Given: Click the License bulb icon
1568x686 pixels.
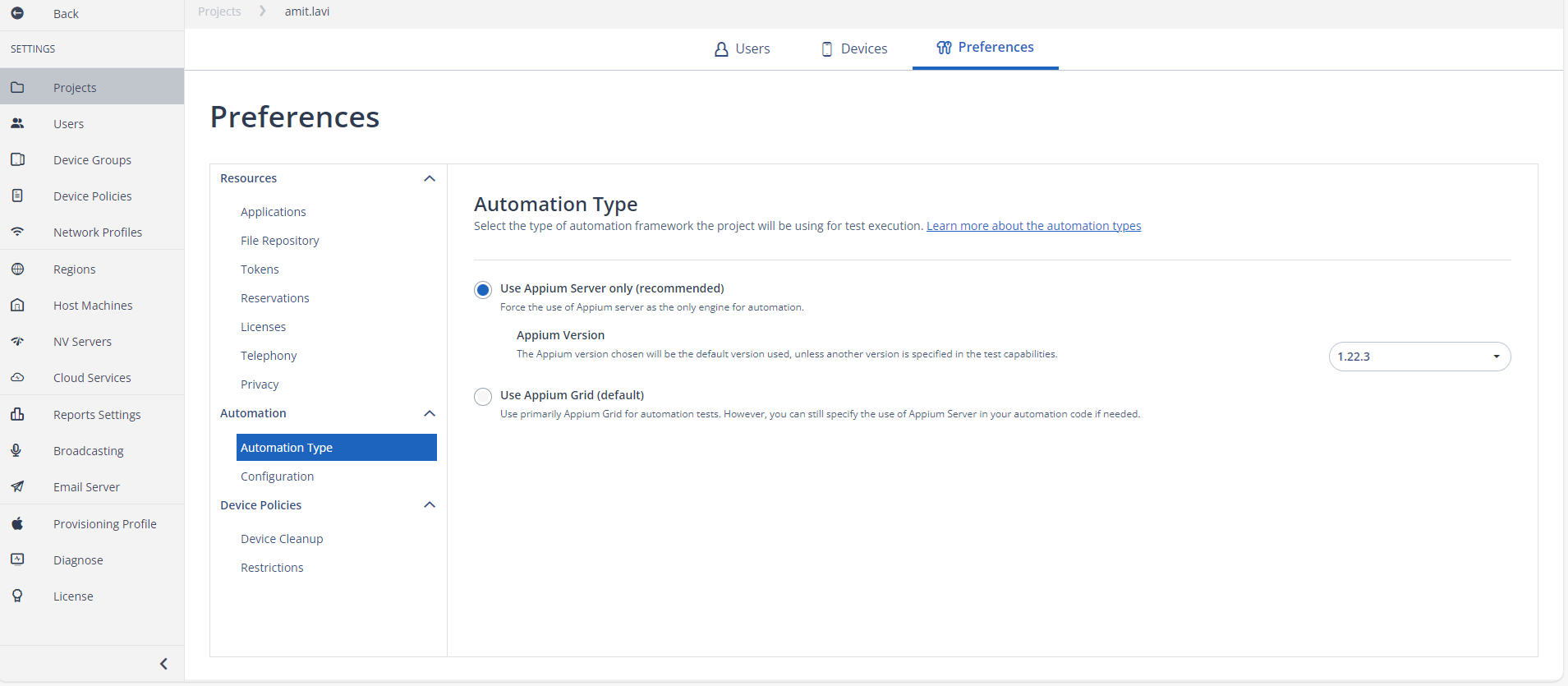Looking at the screenshot, I should pos(17,596).
